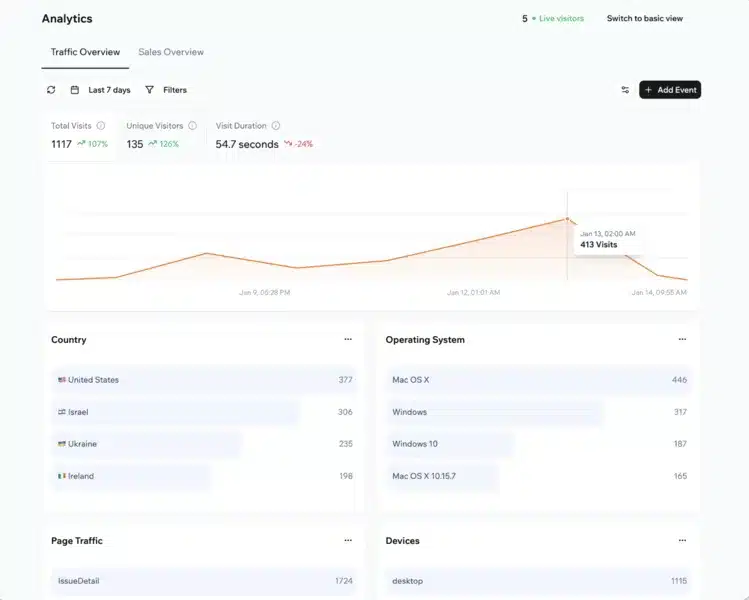
Task: Click the Ukraine flag icon
Action: [x=62, y=444]
